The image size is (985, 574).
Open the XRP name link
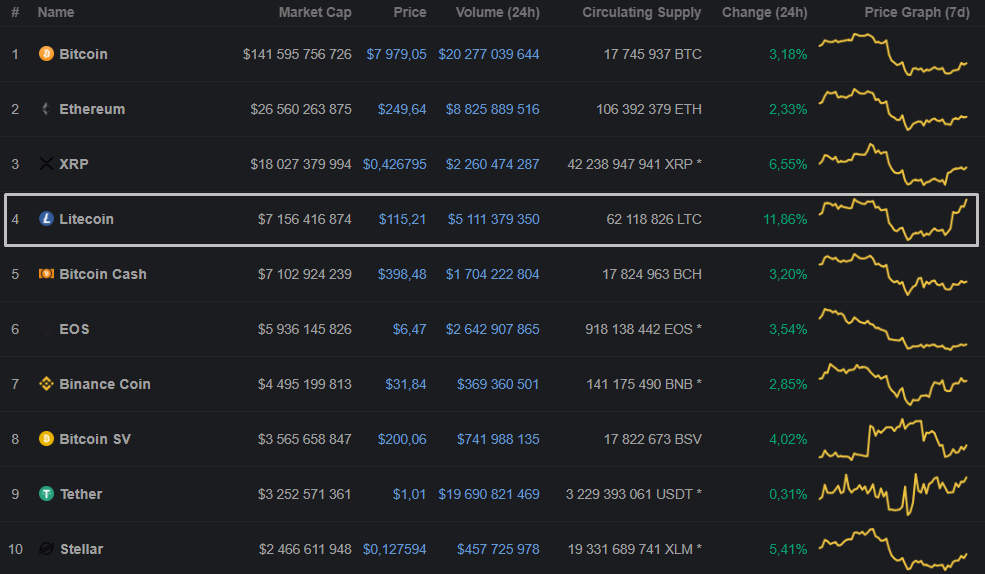tap(73, 164)
